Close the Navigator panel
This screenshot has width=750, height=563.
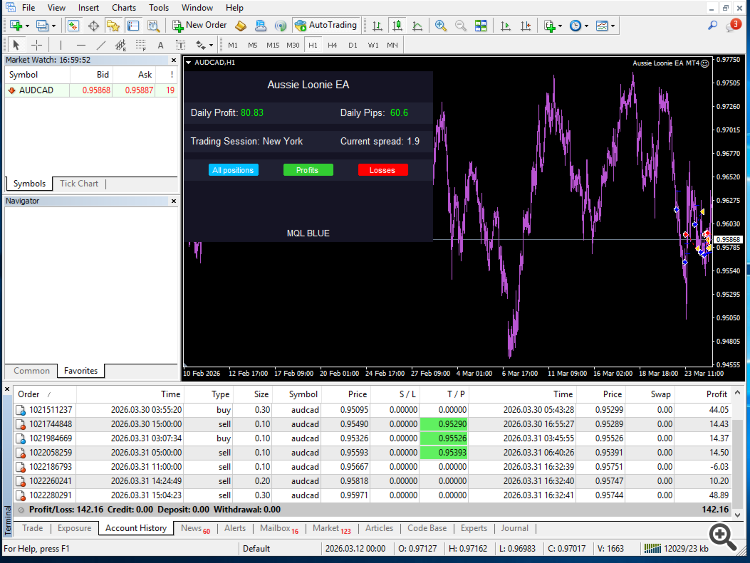click(x=174, y=201)
